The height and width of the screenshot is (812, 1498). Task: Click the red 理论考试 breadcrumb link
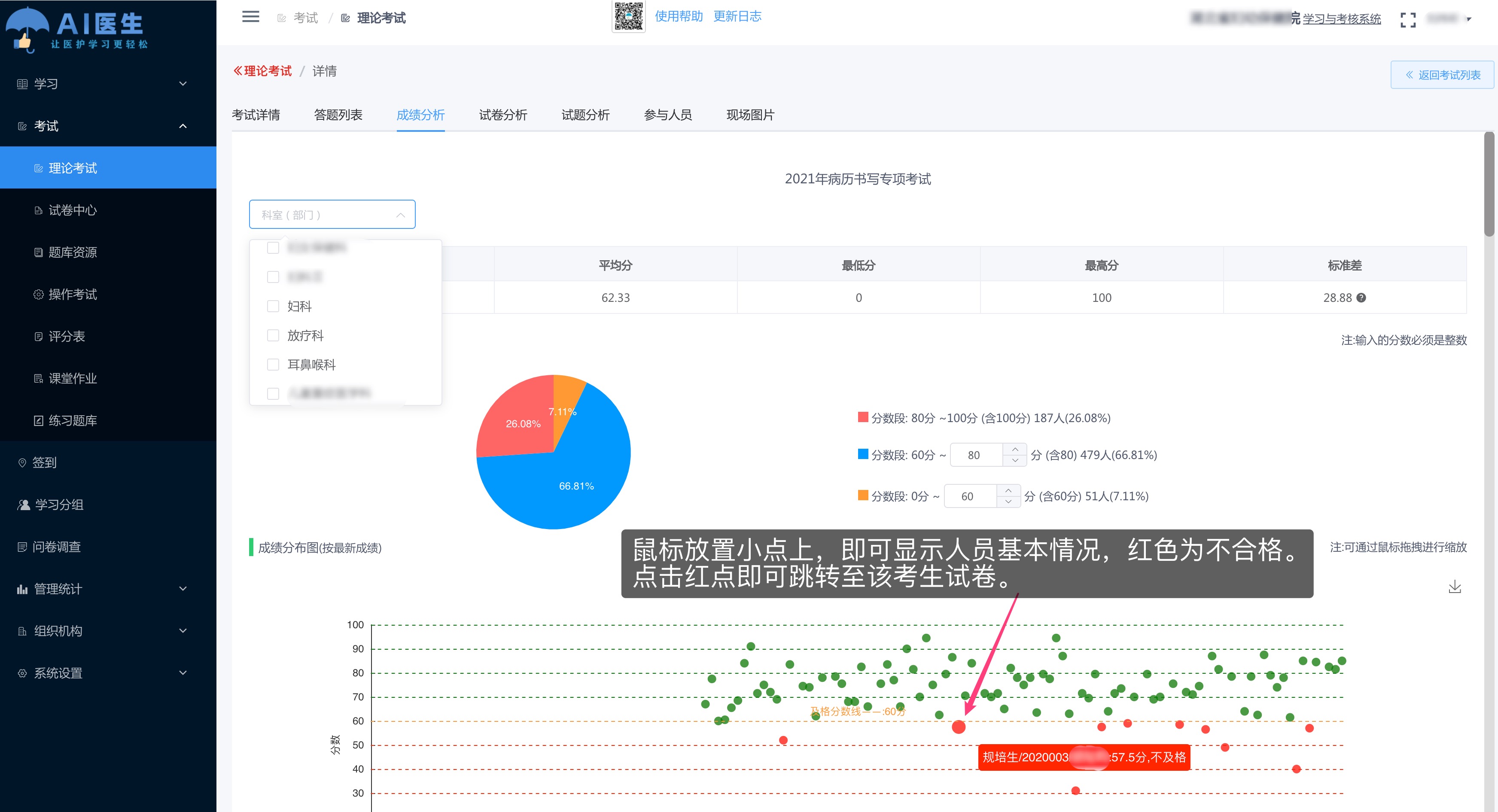(268, 71)
